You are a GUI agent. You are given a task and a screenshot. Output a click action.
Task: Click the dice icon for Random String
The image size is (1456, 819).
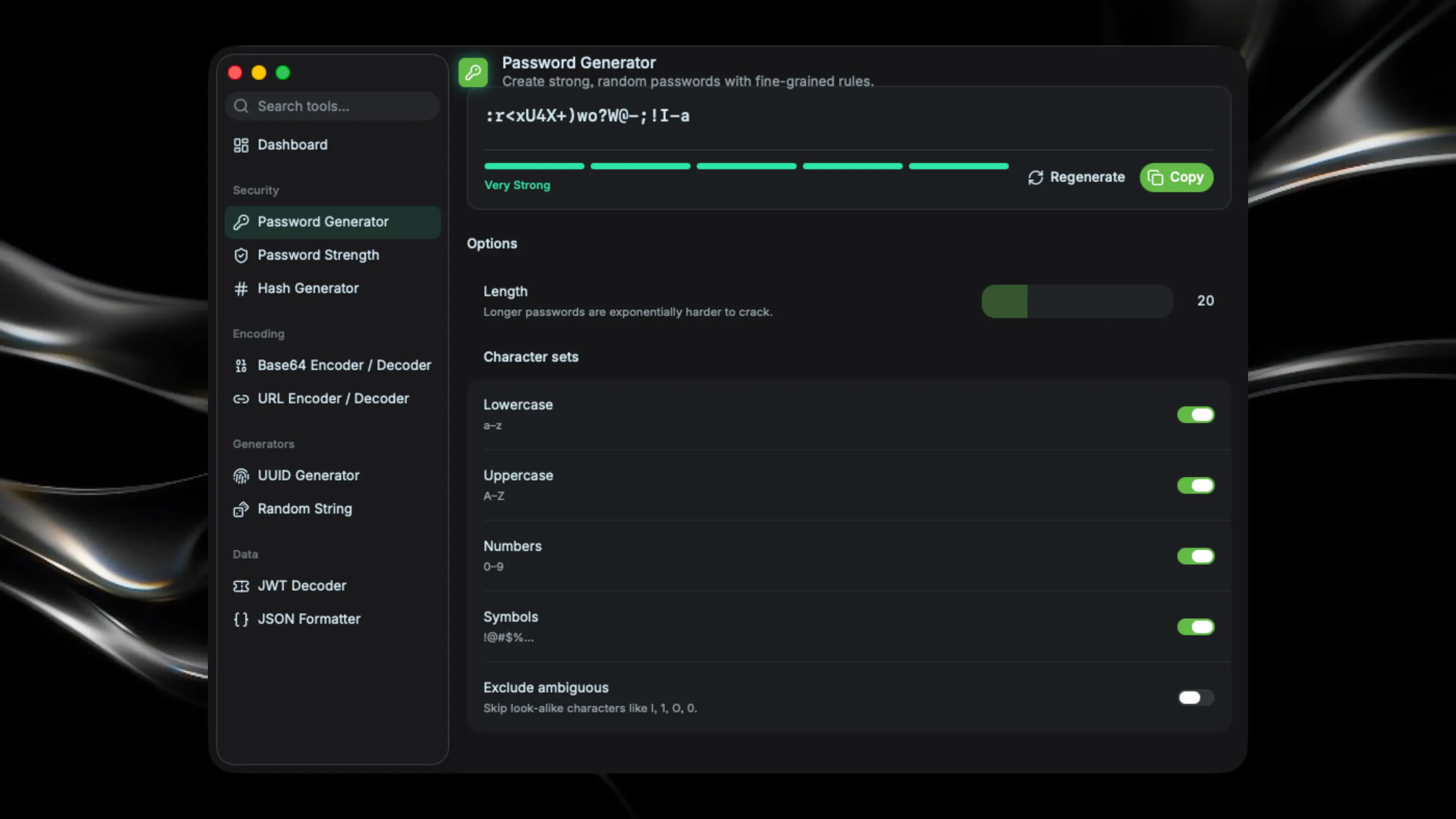pyautogui.click(x=241, y=509)
